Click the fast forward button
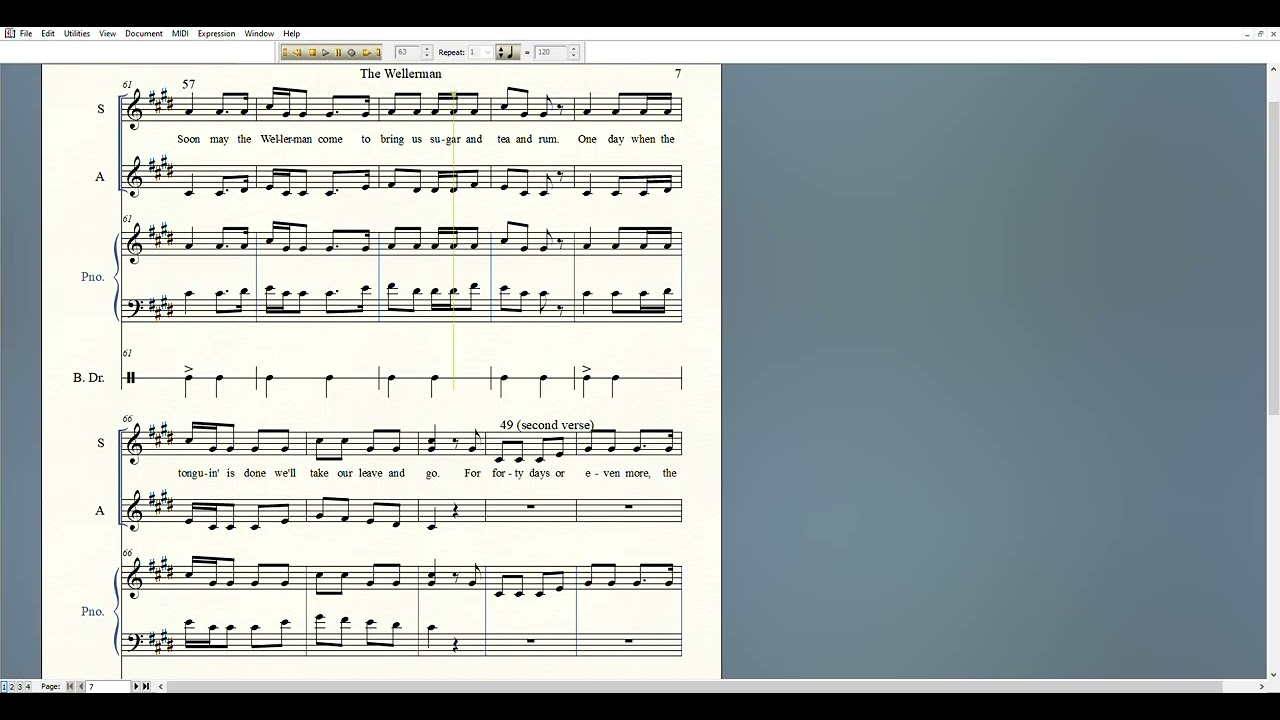Viewport: 1280px width, 720px height. (x=366, y=52)
